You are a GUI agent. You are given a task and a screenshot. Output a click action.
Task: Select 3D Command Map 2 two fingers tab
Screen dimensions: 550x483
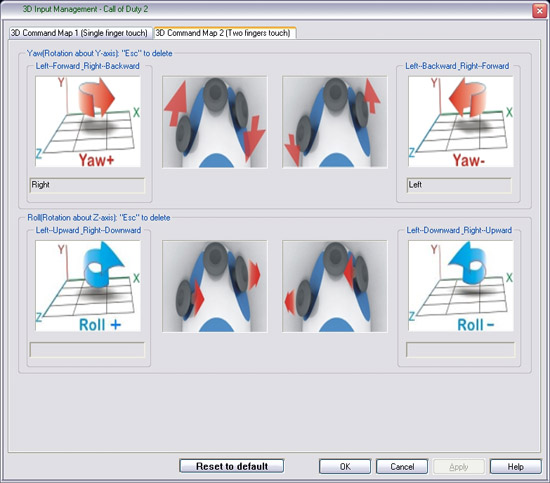pos(224,33)
